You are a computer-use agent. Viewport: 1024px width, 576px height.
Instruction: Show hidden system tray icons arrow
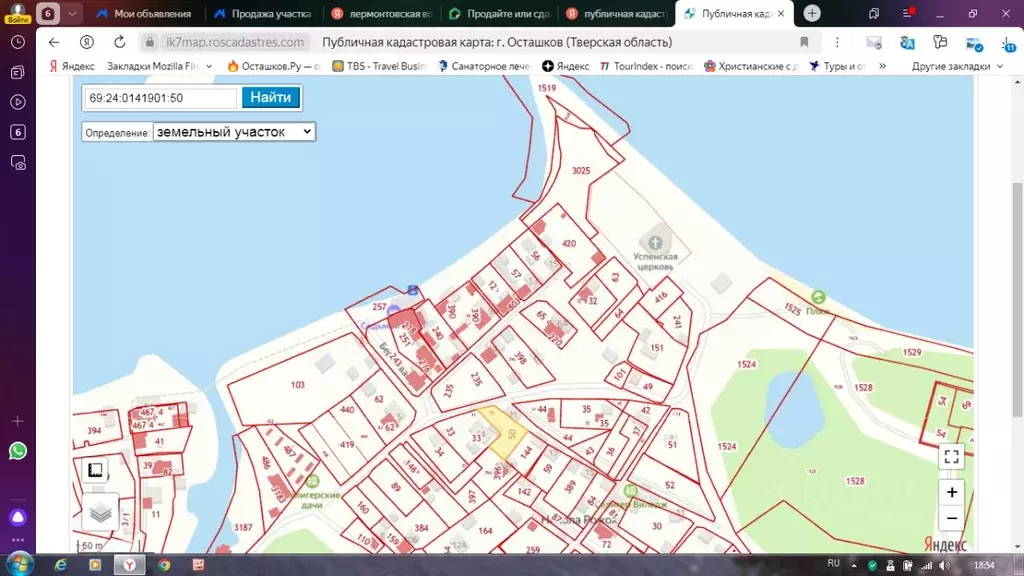click(x=854, y=566)
